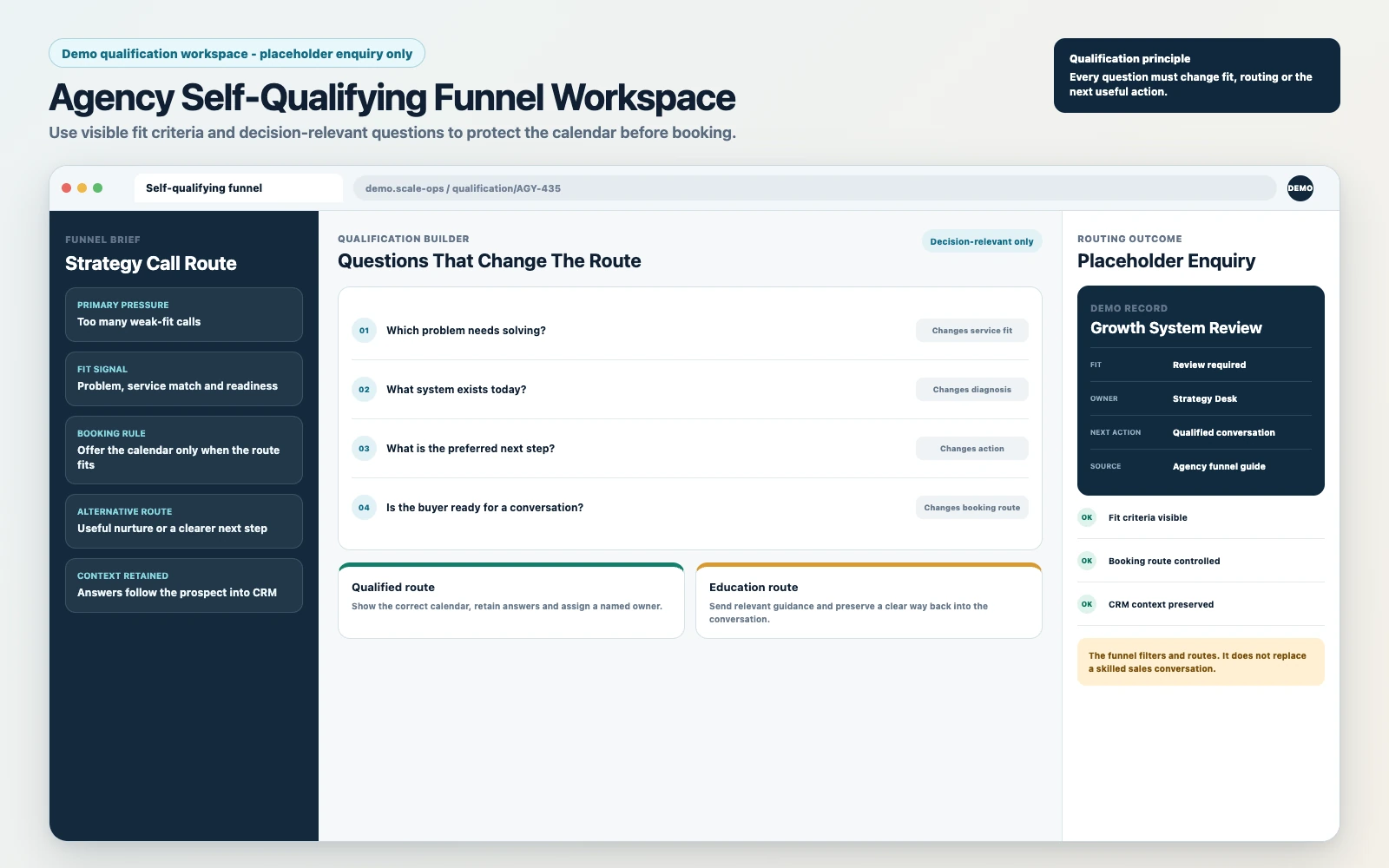Click the 'Growth System Review' record title

coord(1176,328)
